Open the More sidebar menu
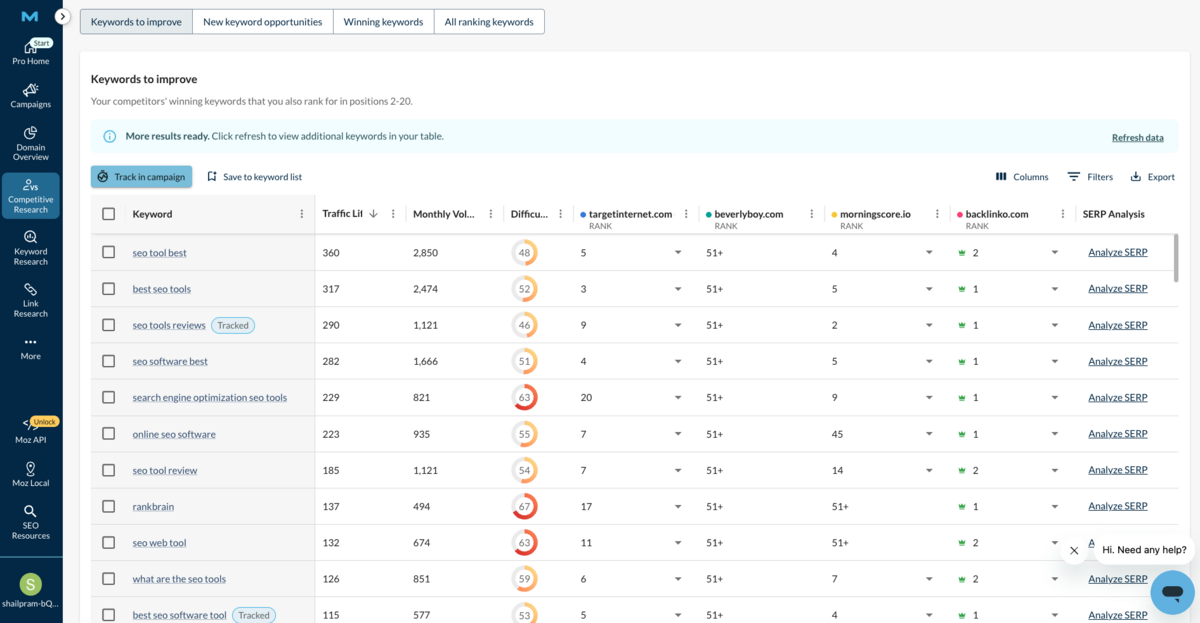Screen dimensions: 1200x623 tap(31, 348)
